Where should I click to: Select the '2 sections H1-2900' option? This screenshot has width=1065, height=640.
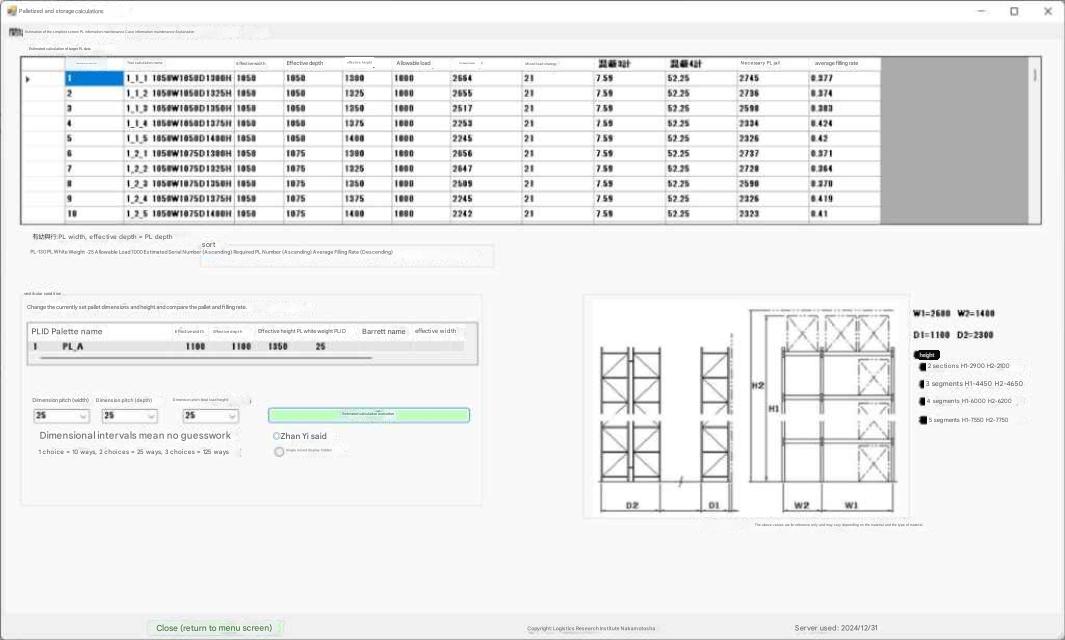(x=922, y=367)
